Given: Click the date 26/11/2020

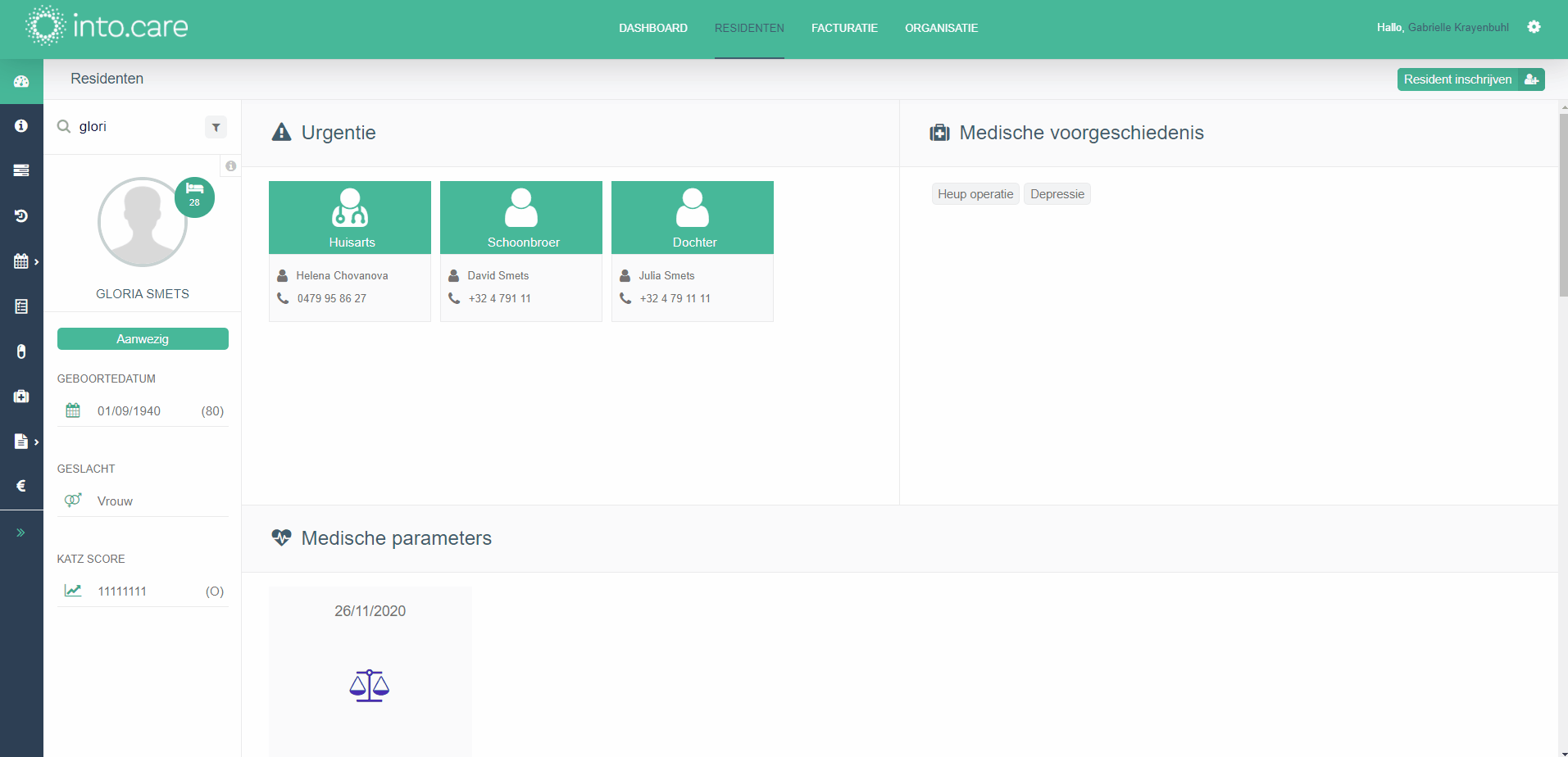Looking at the screenshot, I should coord(370,611).
